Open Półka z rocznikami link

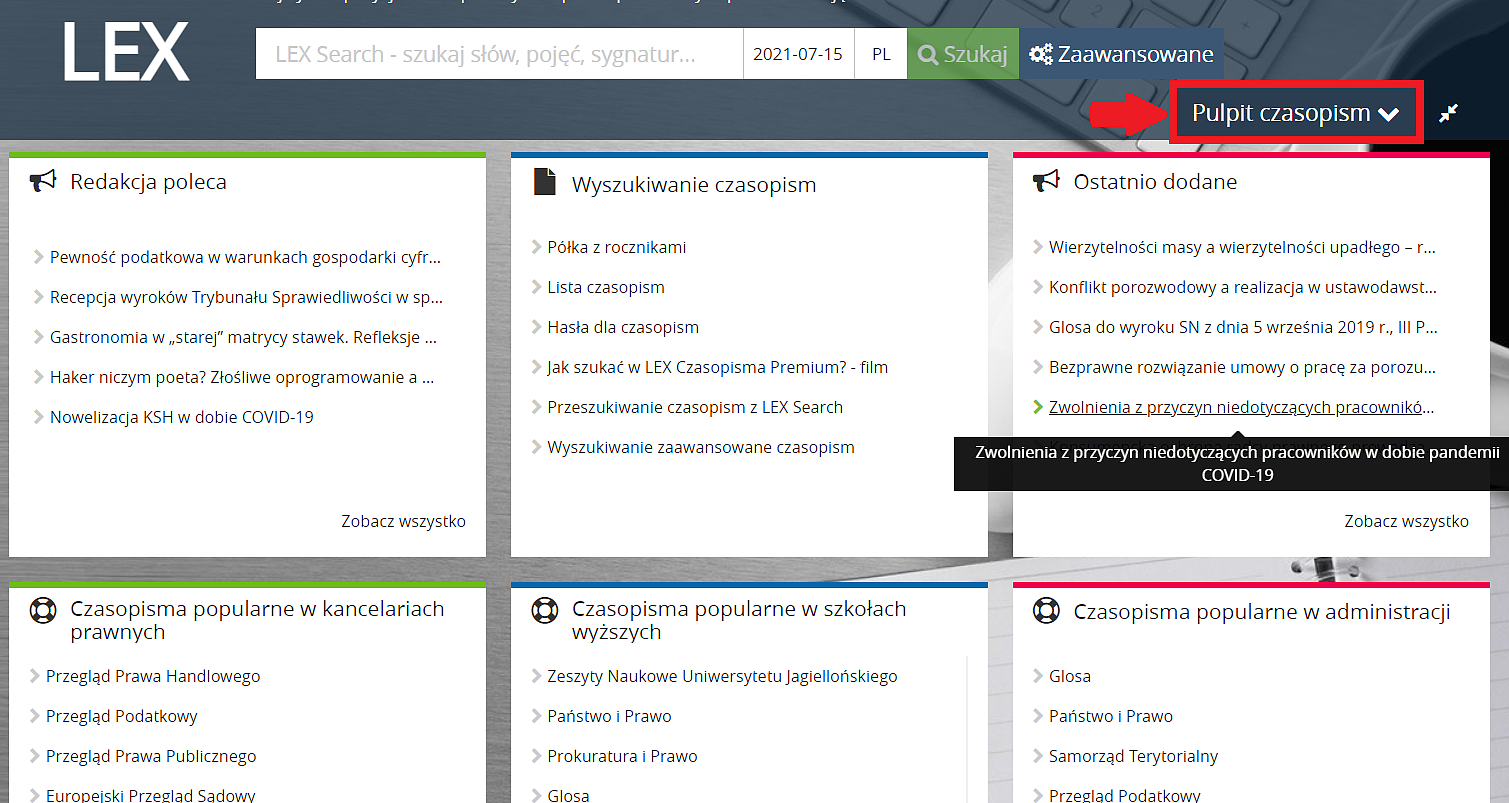tap(616, 247)
